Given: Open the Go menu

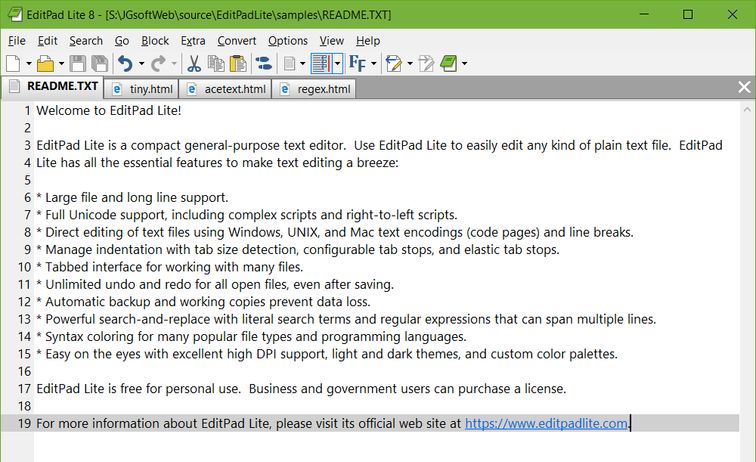Looking at the screenshot, I should click(122, 41).
